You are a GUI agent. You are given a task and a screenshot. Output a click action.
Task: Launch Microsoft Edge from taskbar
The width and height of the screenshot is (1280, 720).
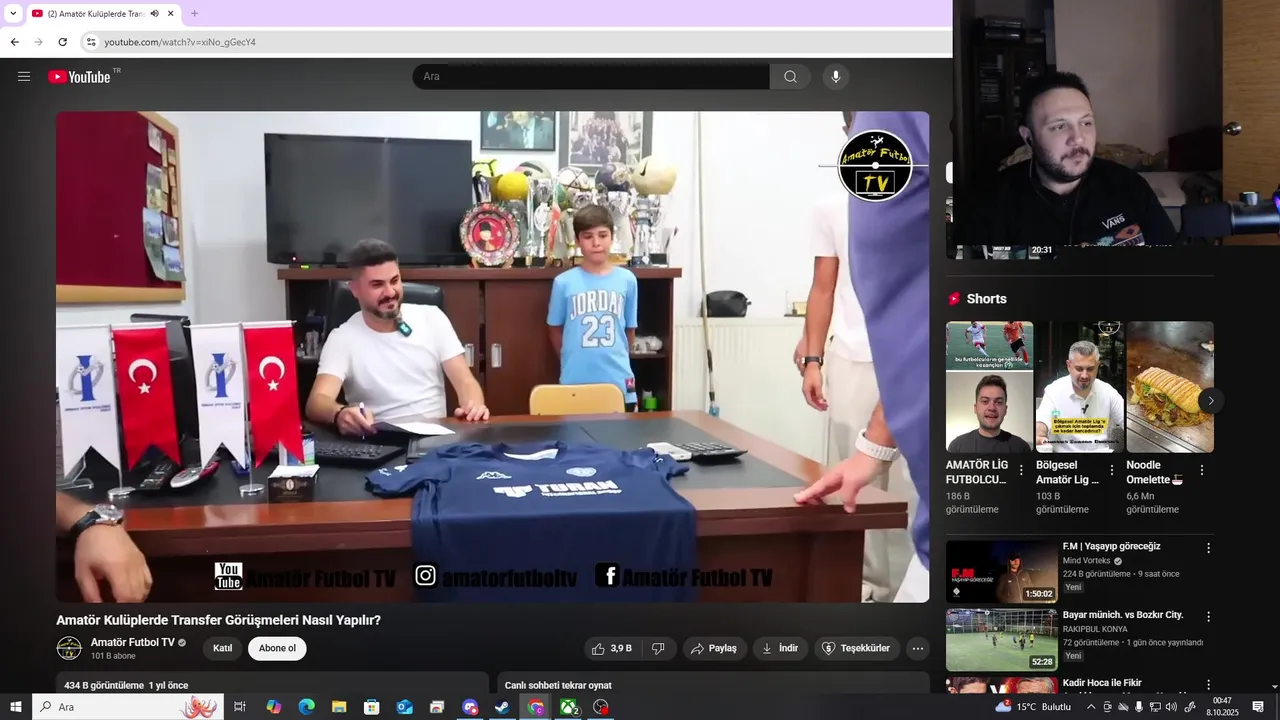click(x=306, y=707)
